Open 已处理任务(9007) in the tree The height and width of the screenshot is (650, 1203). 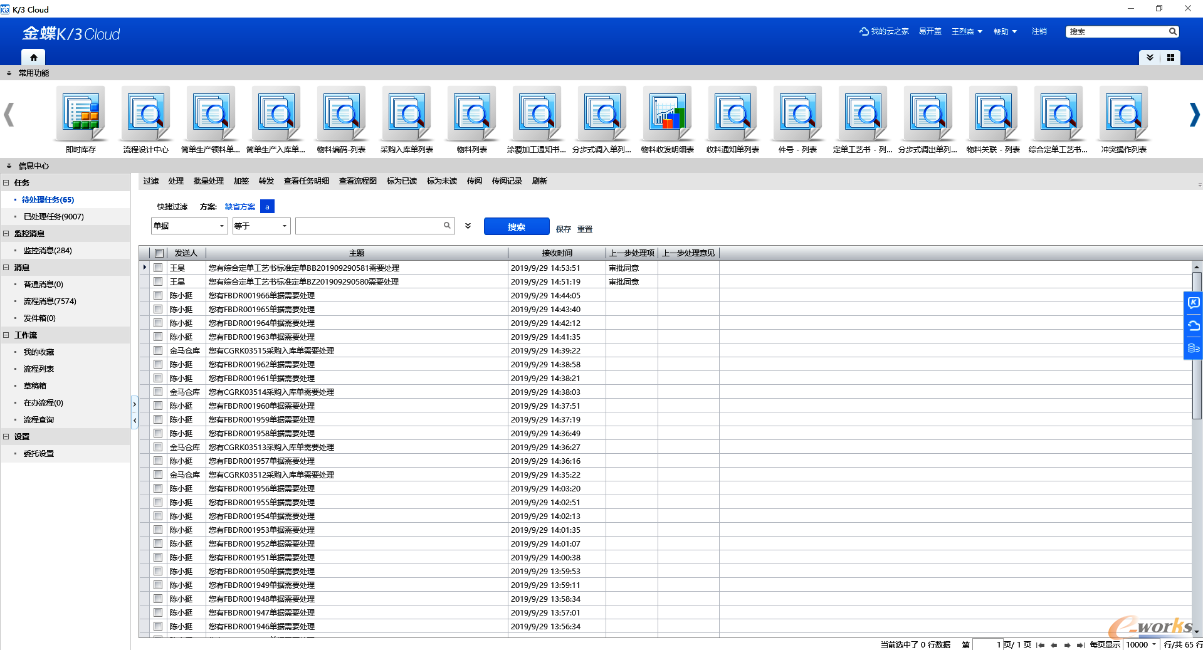53,216
